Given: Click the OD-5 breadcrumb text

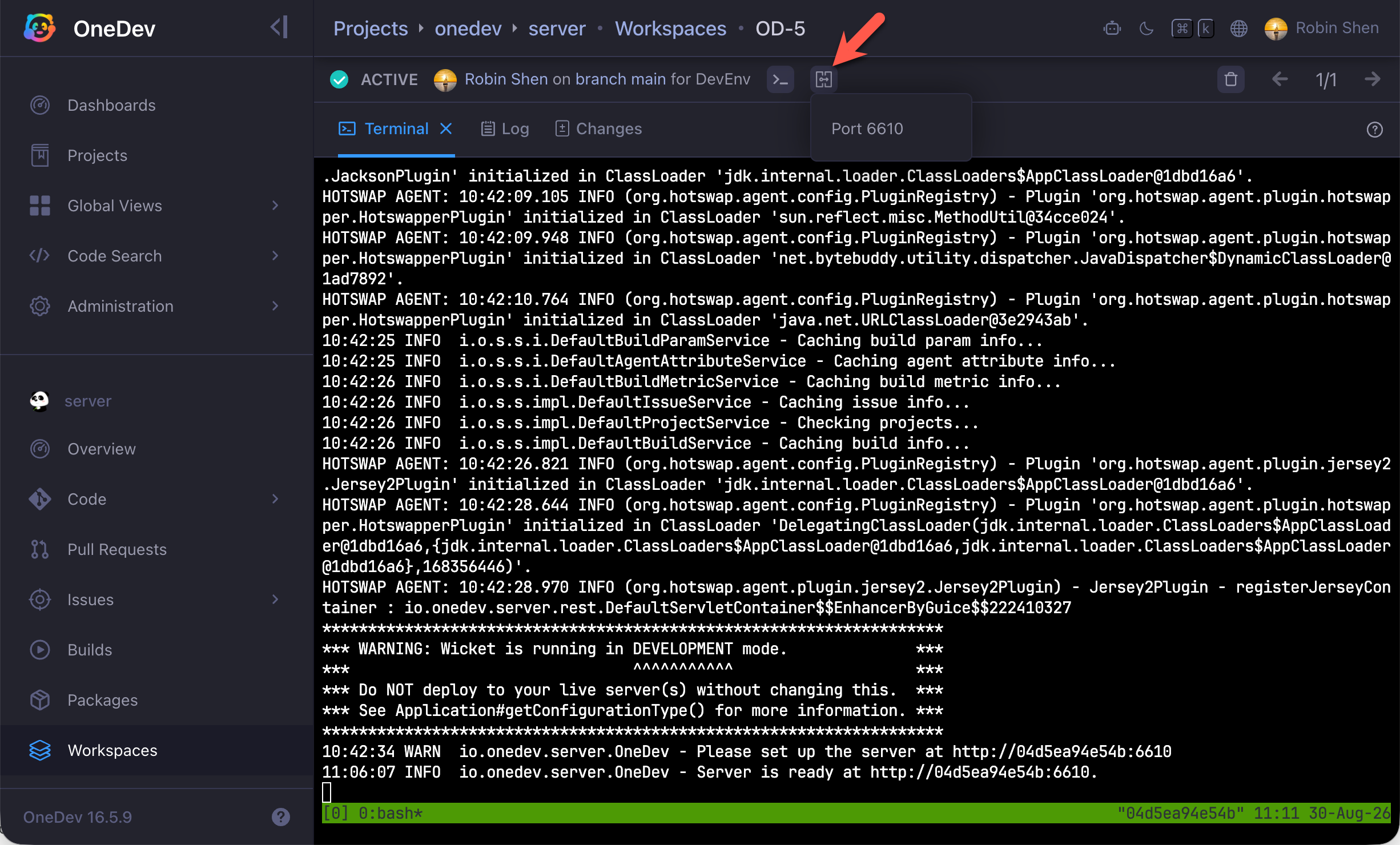Looking at the screenshot, I should click(780, 28).
